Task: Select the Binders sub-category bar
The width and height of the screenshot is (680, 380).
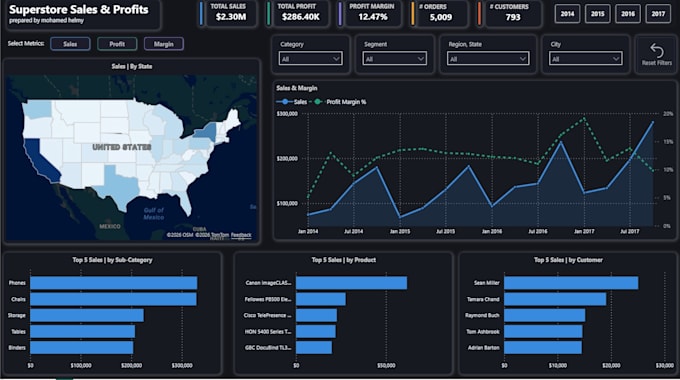Action: point(82,347)
